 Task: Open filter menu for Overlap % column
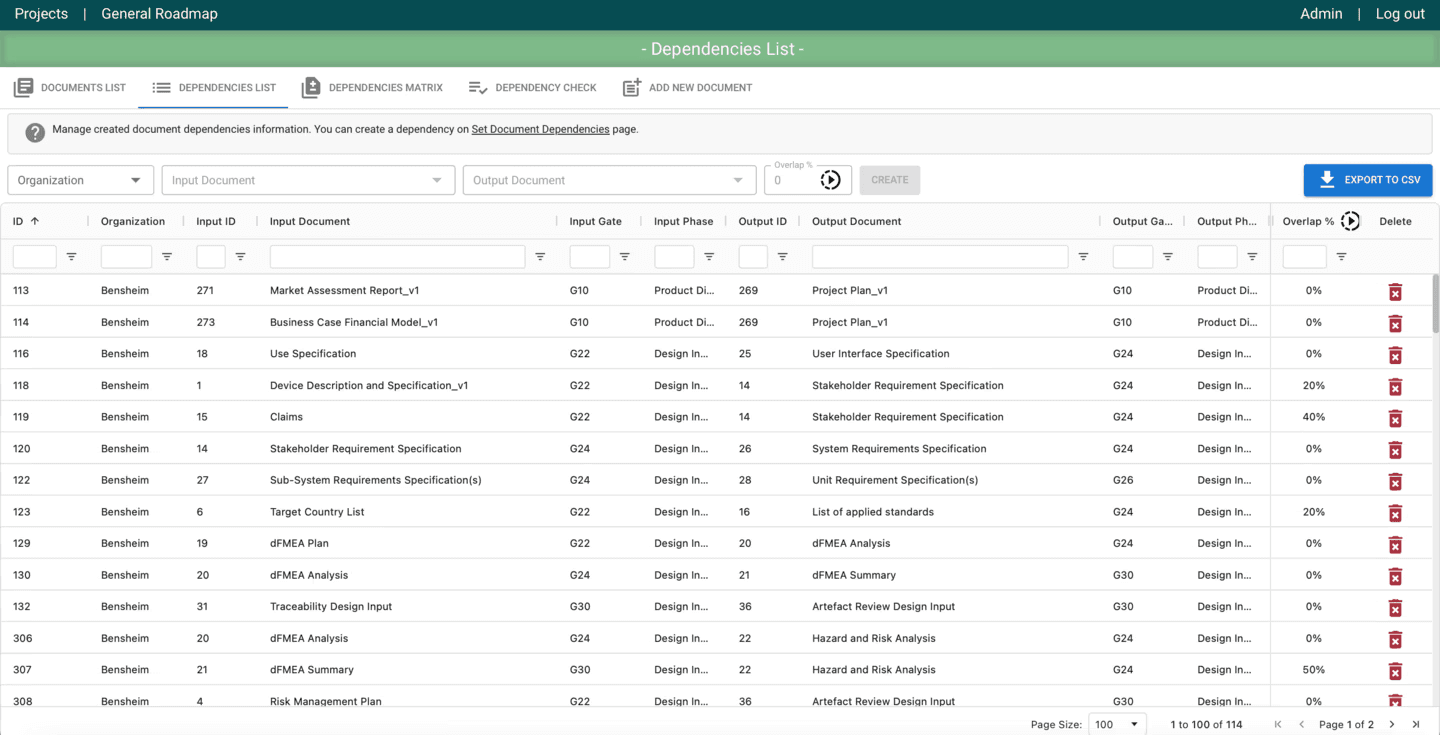pyautogui.click(x=1341, y=257)
